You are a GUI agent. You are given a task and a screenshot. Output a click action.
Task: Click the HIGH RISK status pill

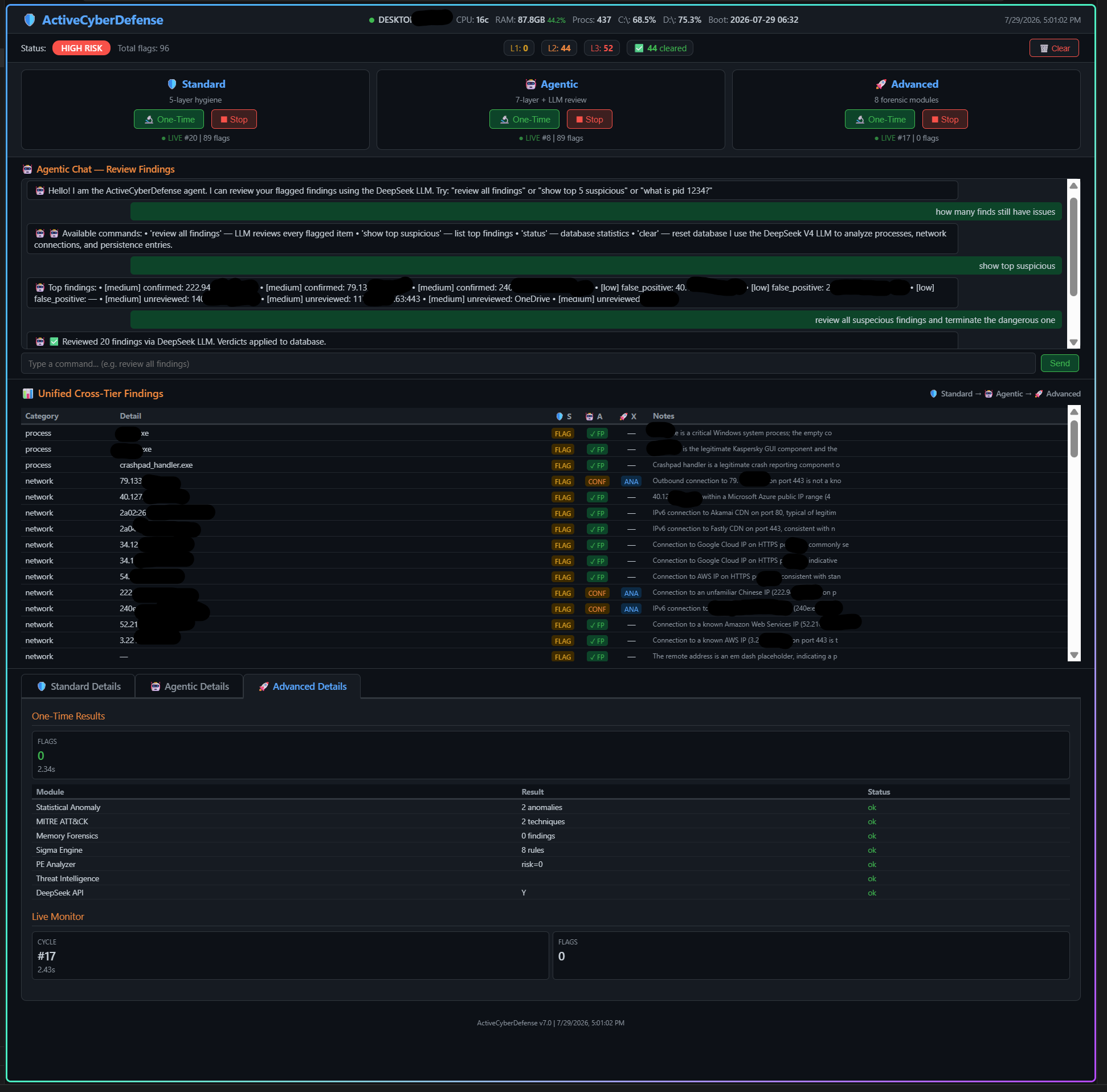click(81, 48)
